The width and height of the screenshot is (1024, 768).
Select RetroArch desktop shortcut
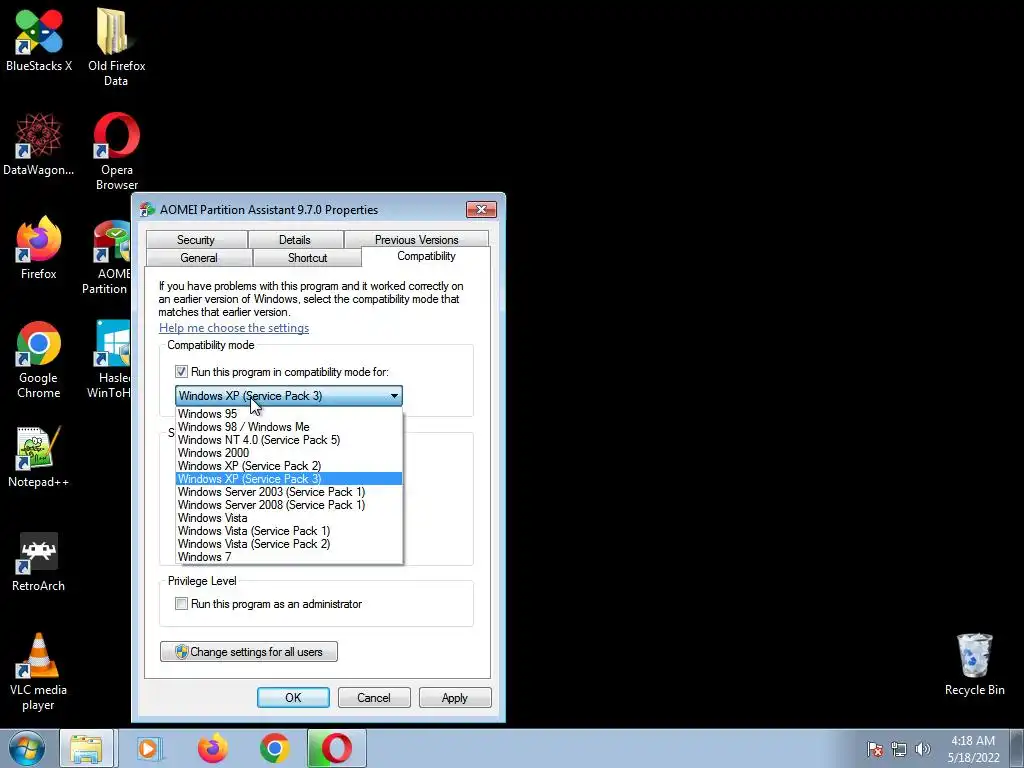click(39, 561)
